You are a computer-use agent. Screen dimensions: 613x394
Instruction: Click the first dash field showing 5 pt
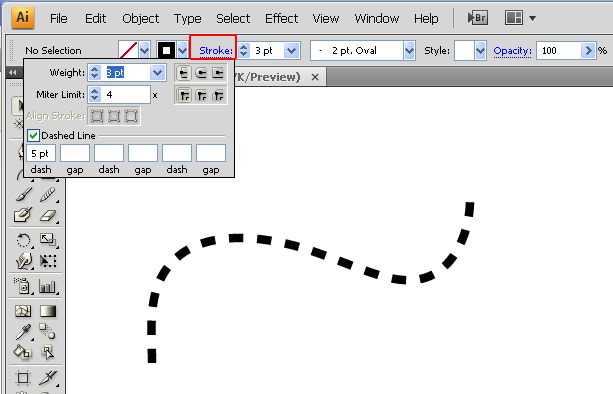41,153
